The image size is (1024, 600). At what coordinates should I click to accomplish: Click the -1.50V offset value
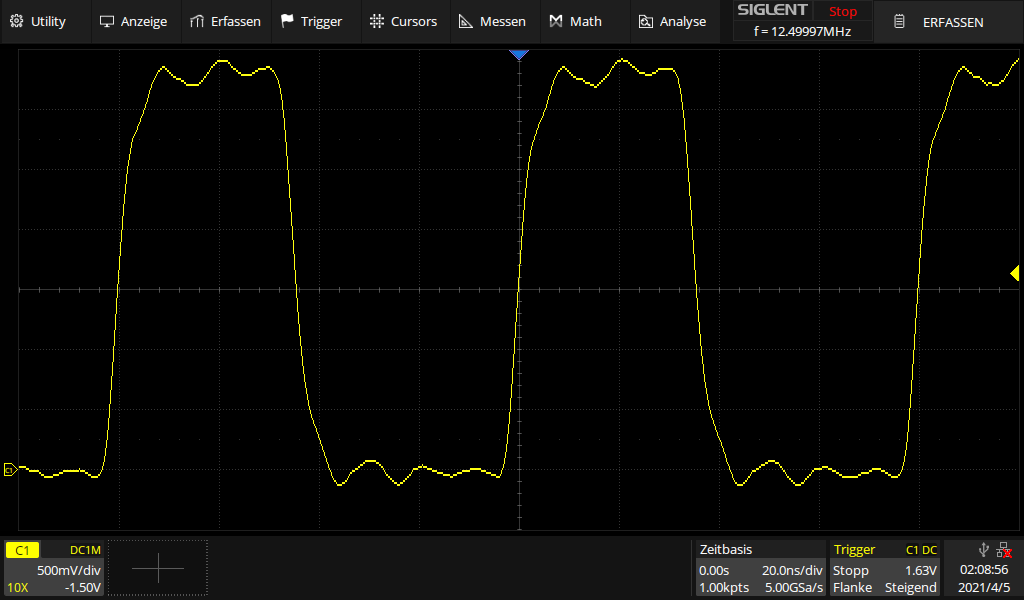83,588
